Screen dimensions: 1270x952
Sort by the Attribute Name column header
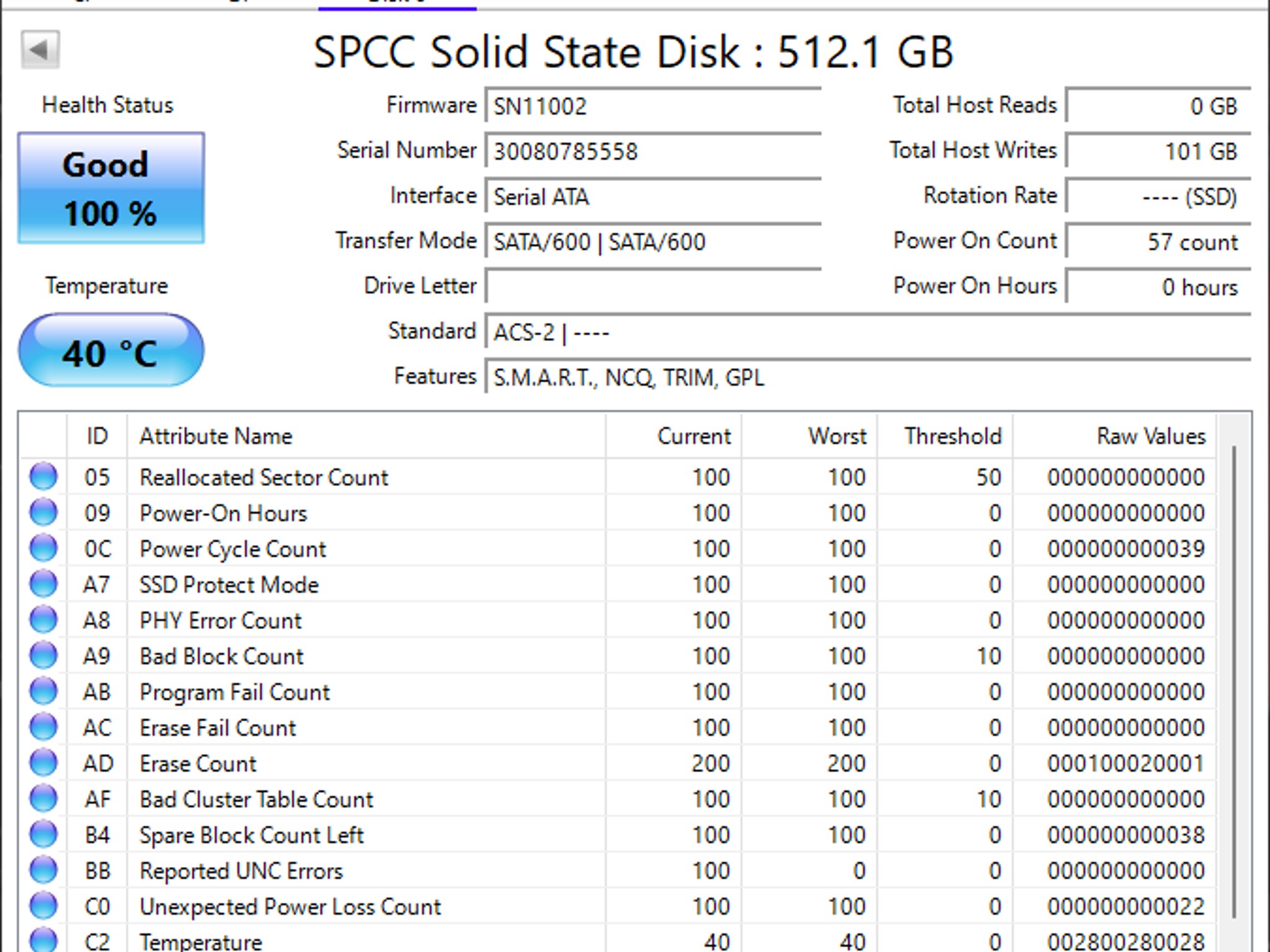[366, 436]
